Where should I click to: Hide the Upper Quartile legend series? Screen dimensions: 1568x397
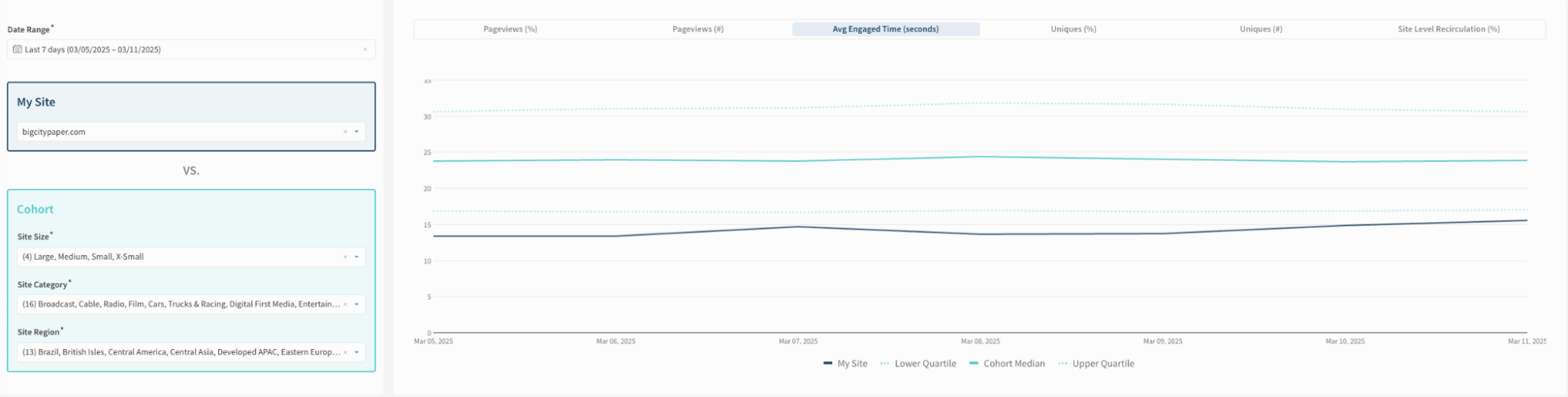[1097, 363]
